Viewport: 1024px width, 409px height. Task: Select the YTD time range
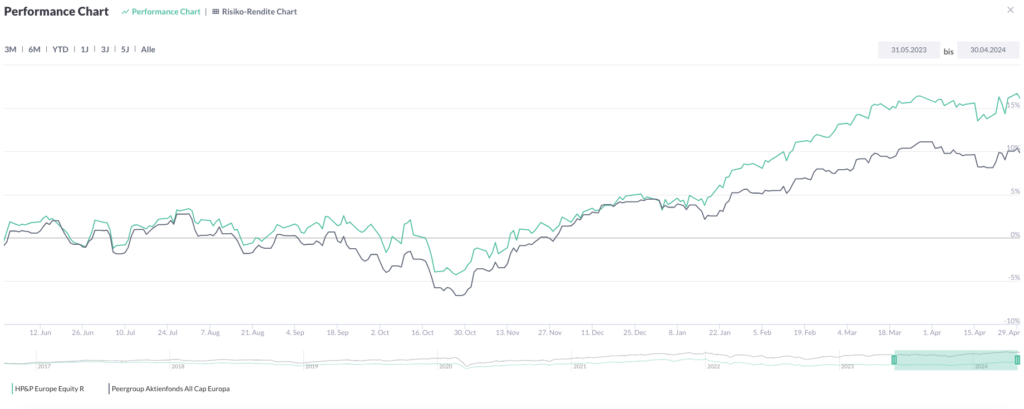pyautogui.click(x=60, y=49)
